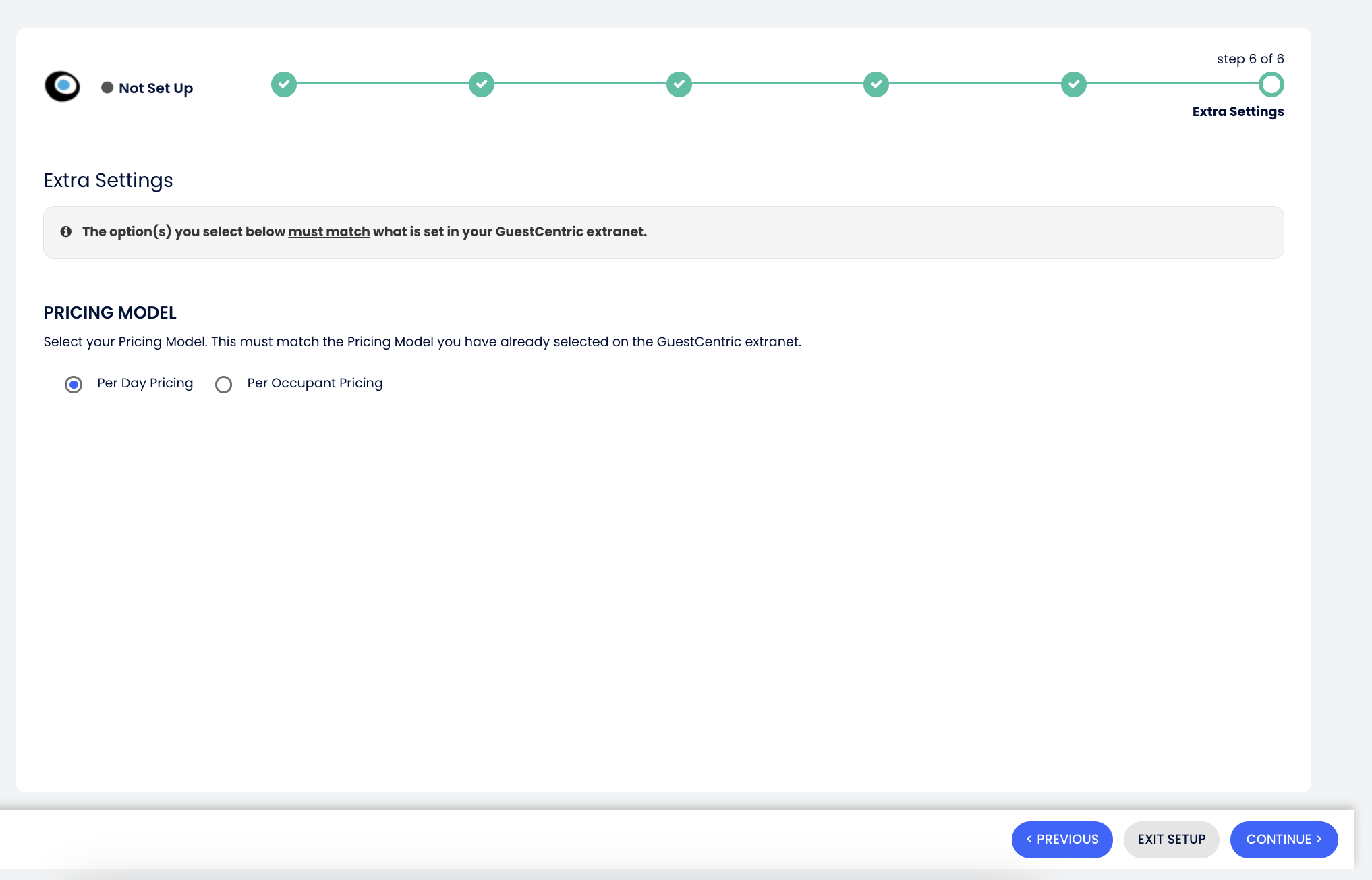
Task: Click the Not Set Up status label
Action: pos(156,88)
